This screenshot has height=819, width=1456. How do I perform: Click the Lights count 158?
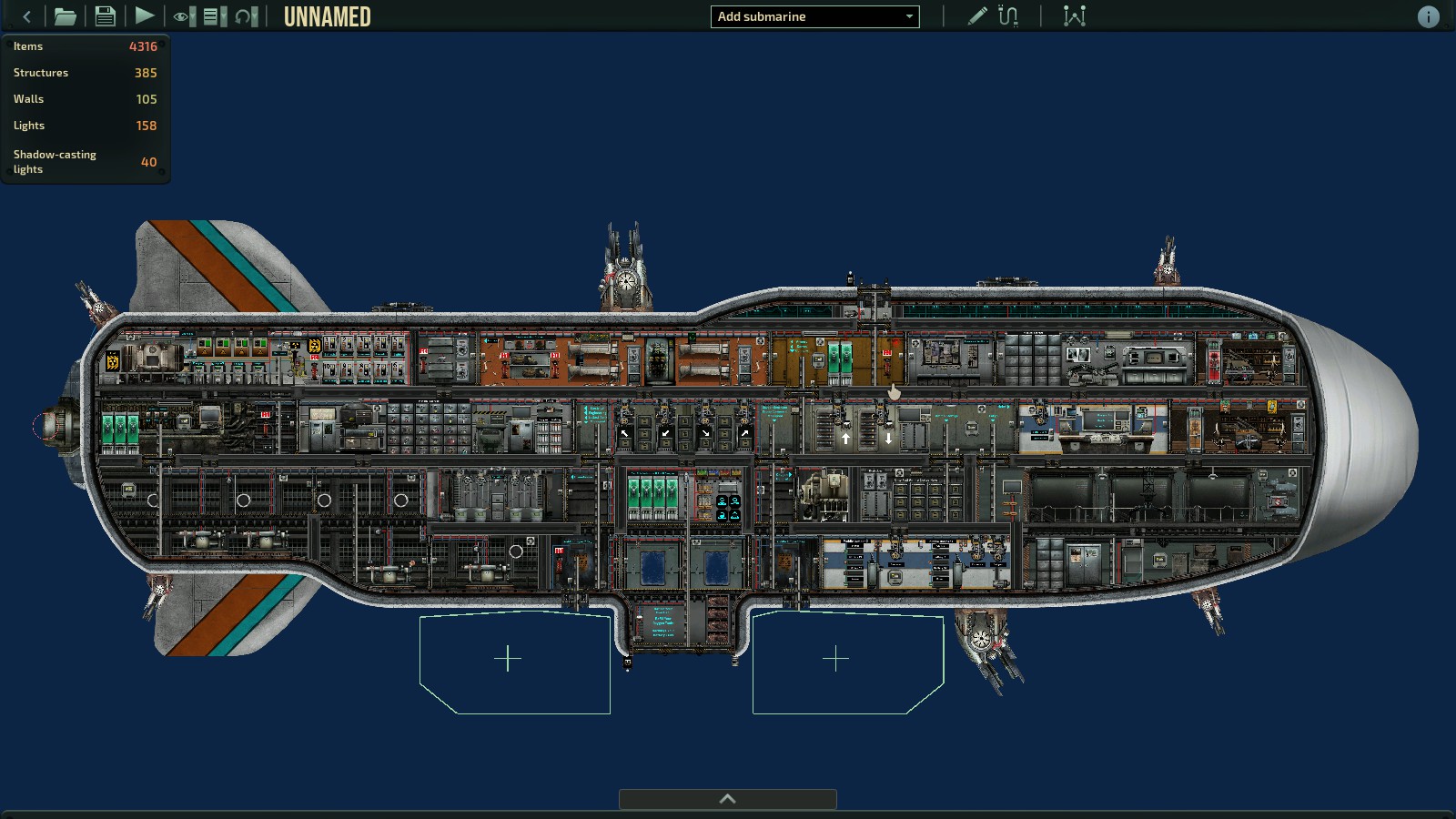pyautogui.click(x=147, y=126)
